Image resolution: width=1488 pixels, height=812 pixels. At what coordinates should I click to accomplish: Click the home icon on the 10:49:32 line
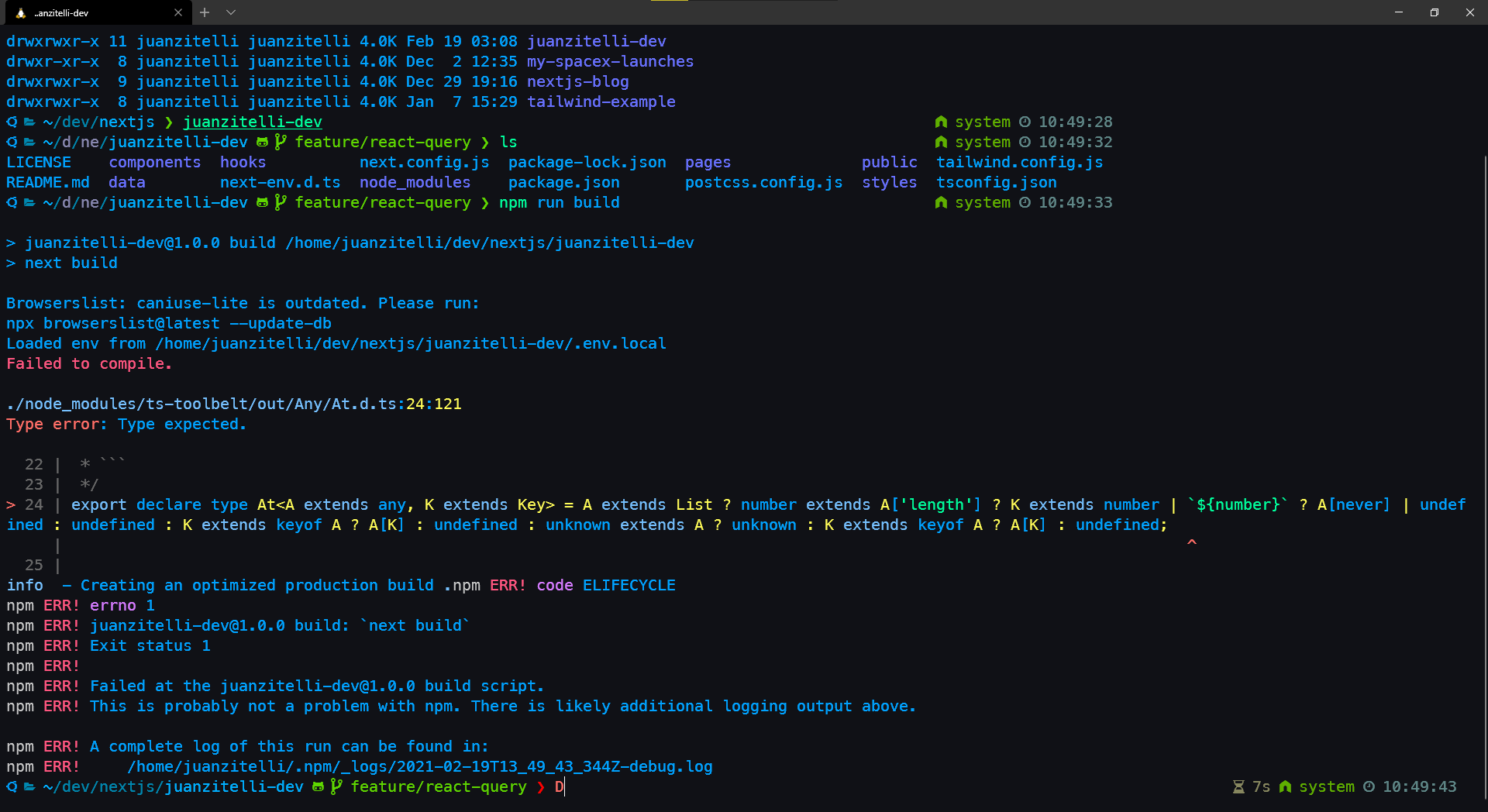[941, 142]
